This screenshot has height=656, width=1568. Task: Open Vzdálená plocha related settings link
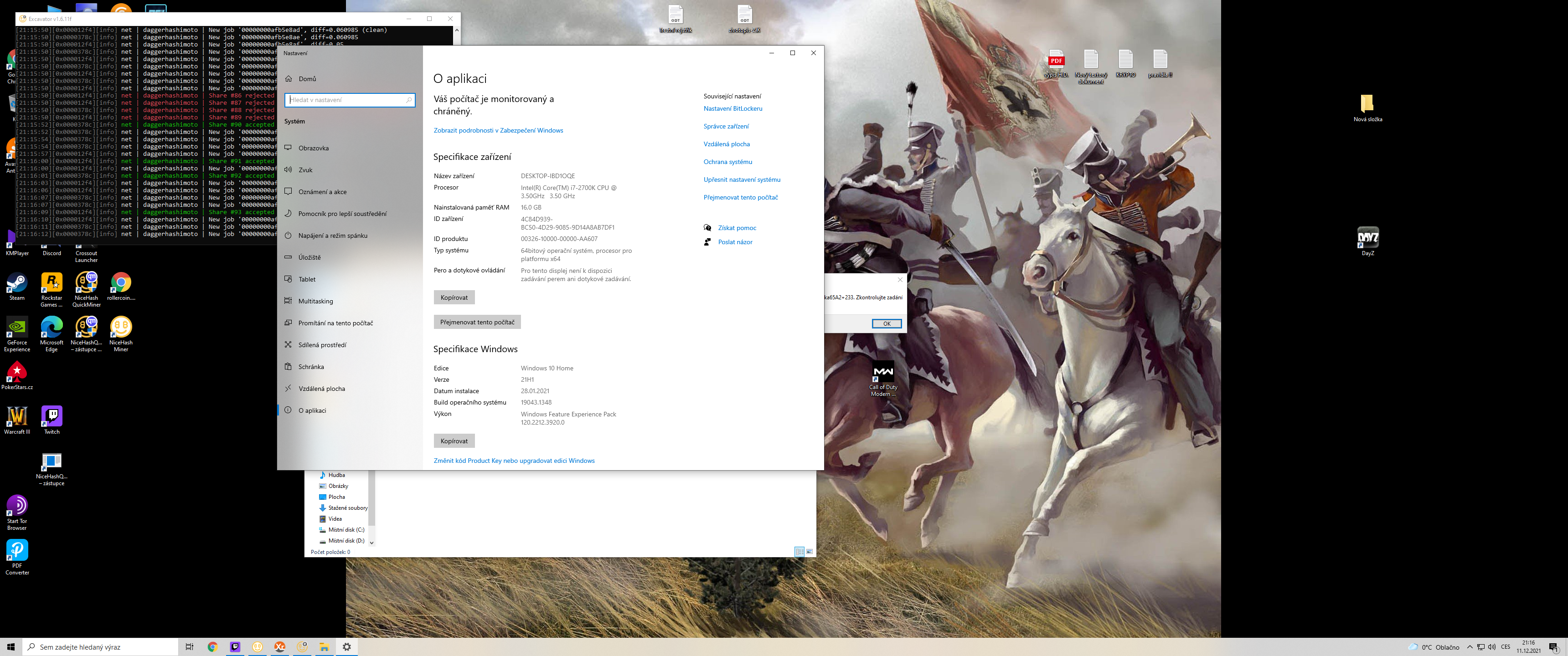click(727, 144)
